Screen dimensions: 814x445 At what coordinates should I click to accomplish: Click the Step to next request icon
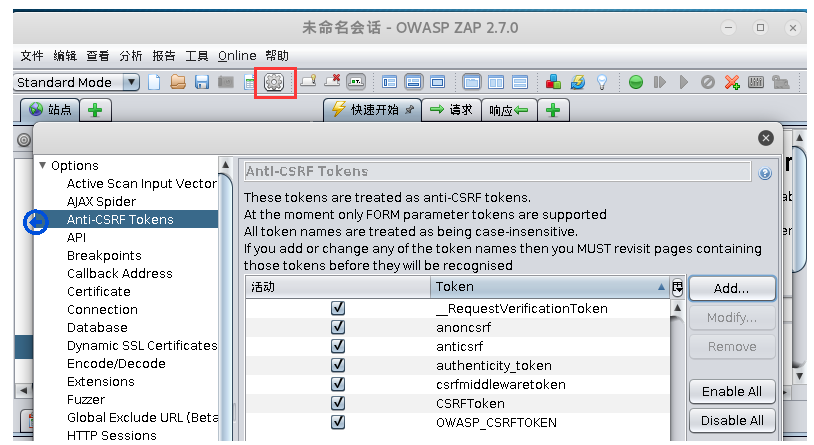(x=660, y=82)
